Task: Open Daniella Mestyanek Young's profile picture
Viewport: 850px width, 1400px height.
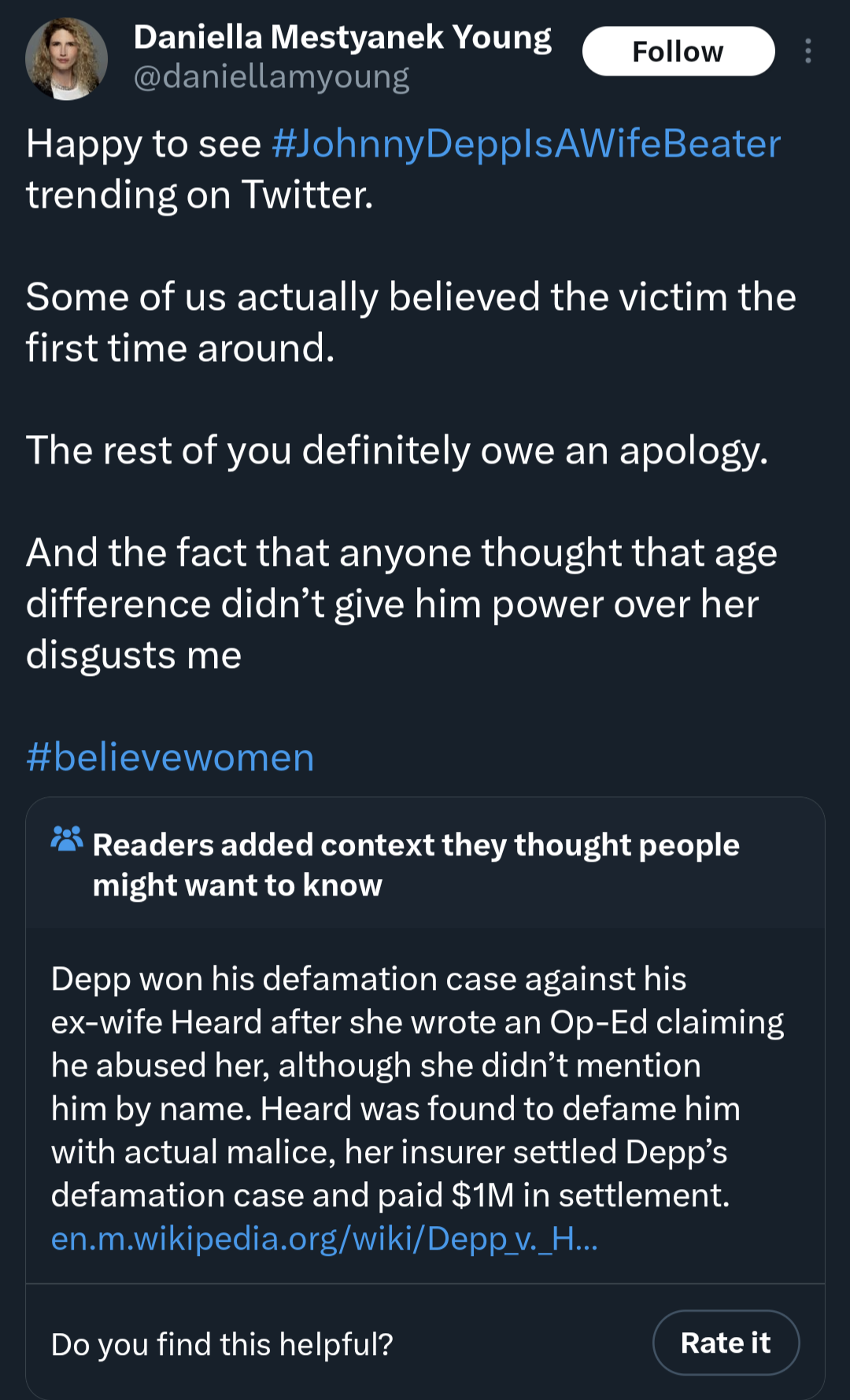Action: pos(67,59)
